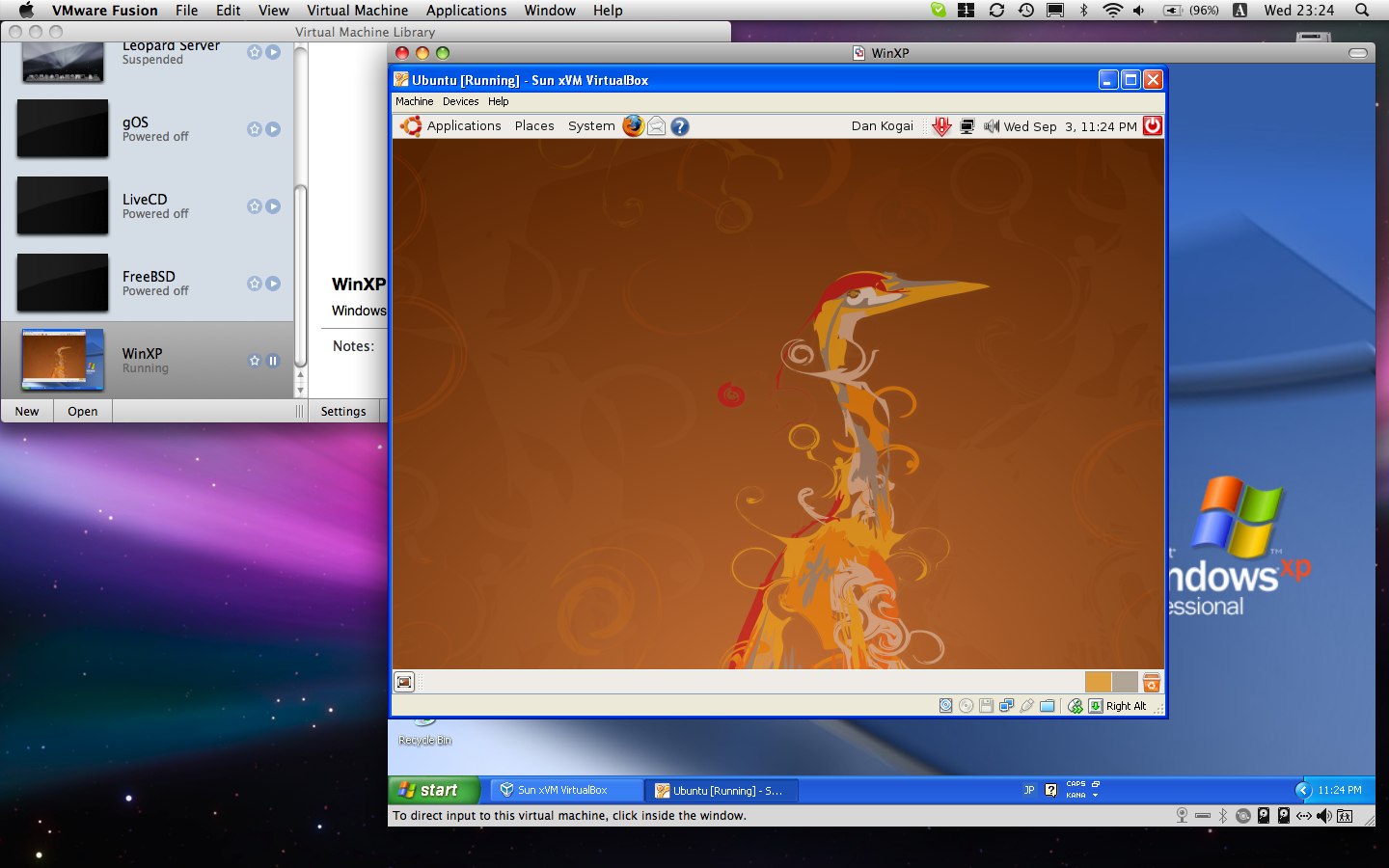This screenshot has width=1389, height=868.
Task: Open the Ubuntu Applications menu
Action: coord(464,126)
